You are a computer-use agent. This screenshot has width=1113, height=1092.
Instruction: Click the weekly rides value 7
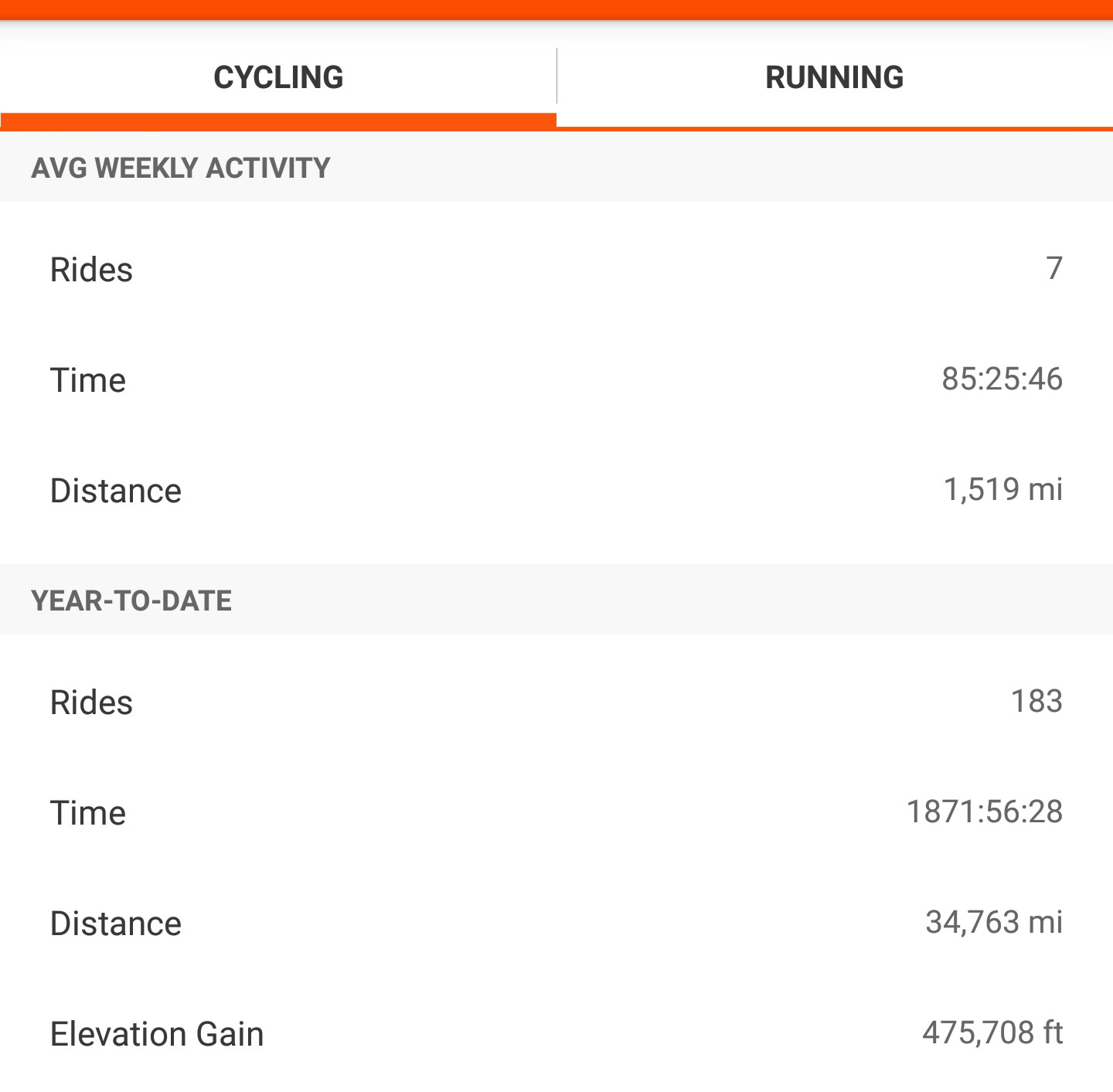[x=1054, y=268]
